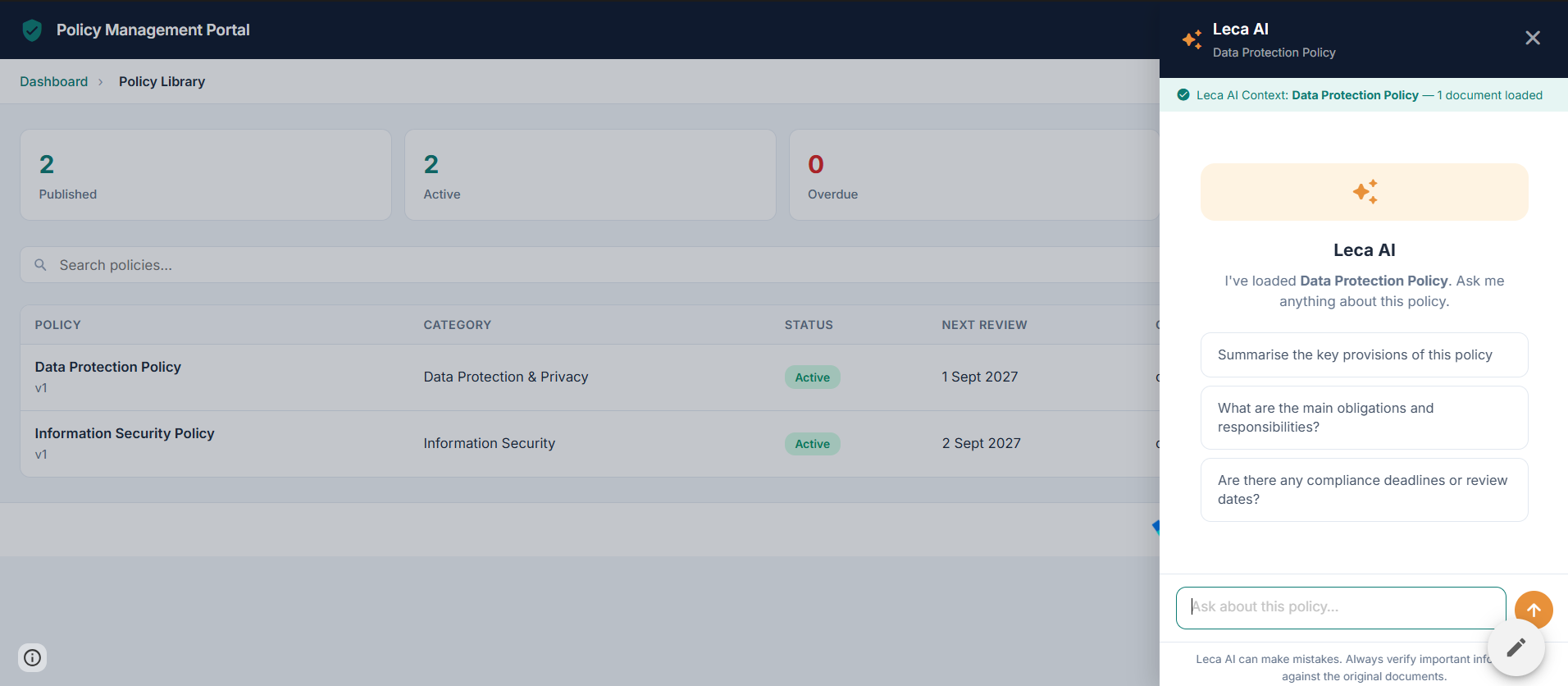Click the large sparkle icon in the orange banner
1568x686 pixels.
[1365, 192]
